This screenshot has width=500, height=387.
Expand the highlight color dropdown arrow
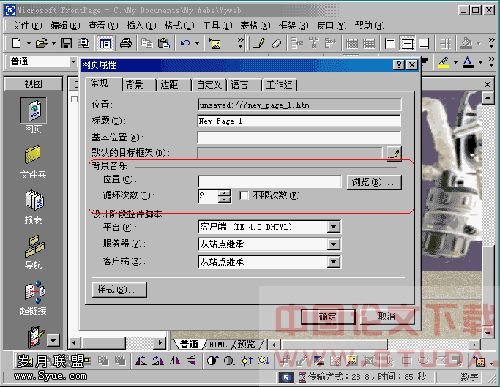(455, 62)
